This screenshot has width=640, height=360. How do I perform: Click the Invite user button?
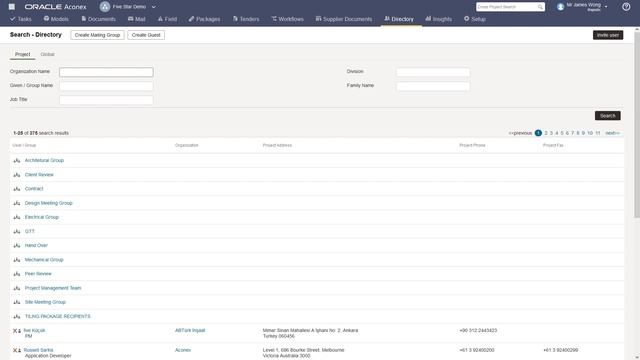coord(608,35)
